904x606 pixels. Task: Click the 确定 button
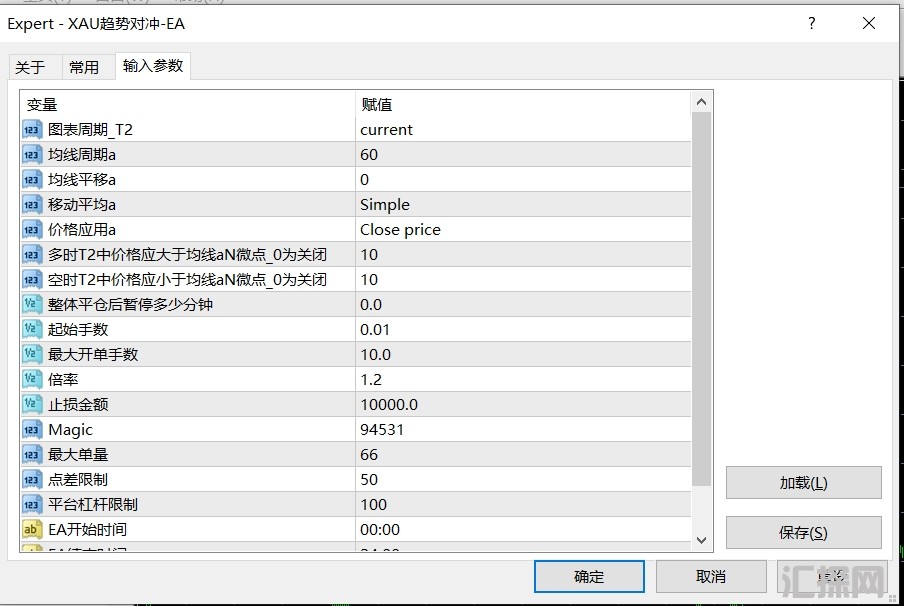pyautogui.click(x=589, y=577)
